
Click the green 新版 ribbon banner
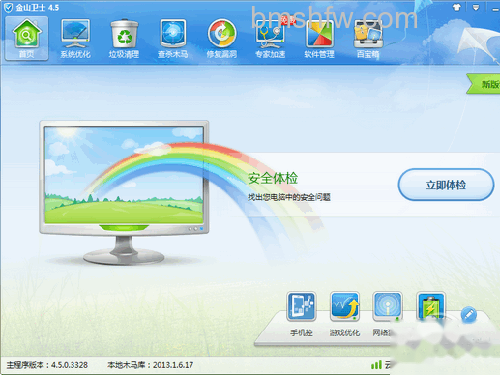pyautogui.click(x=483, y=84)
